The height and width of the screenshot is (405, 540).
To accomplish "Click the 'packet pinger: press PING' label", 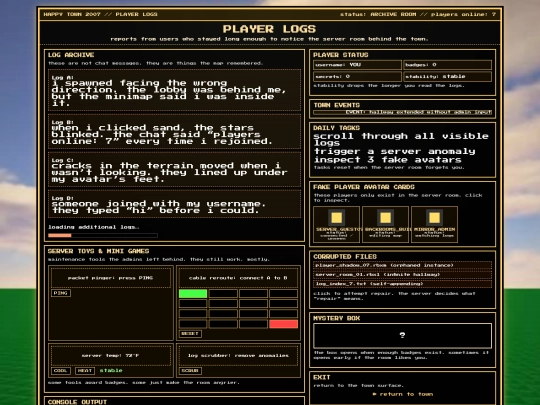I will (111, 278).
